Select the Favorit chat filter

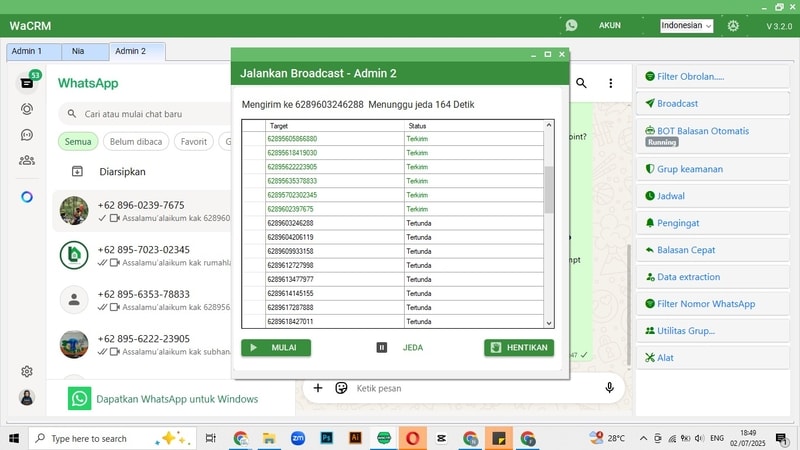pos(194,141)
